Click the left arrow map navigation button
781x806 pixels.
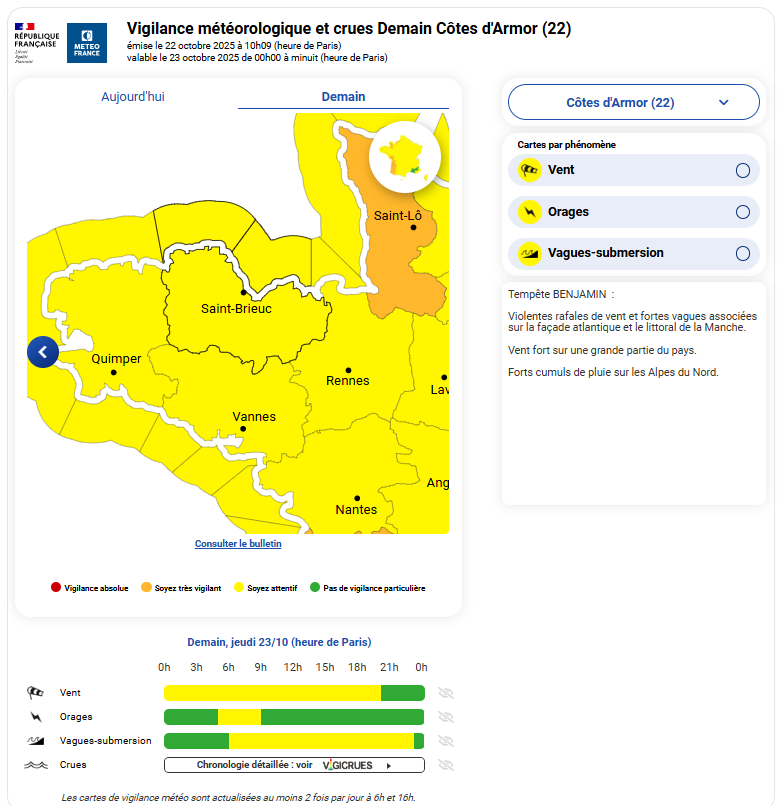[x=43, y=352]
